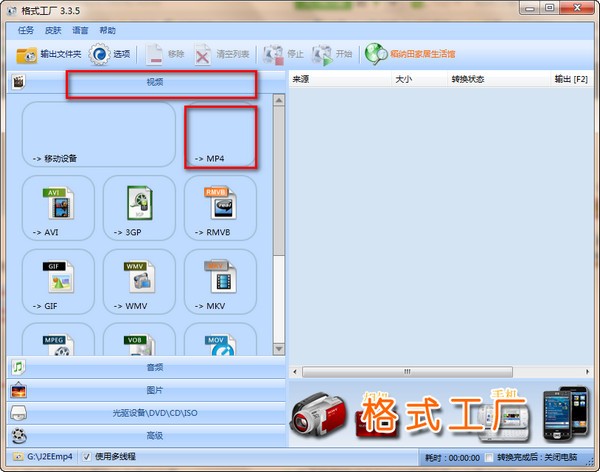Click the format list scroll down arrow
600x472 pixels.
coord(279,349)
